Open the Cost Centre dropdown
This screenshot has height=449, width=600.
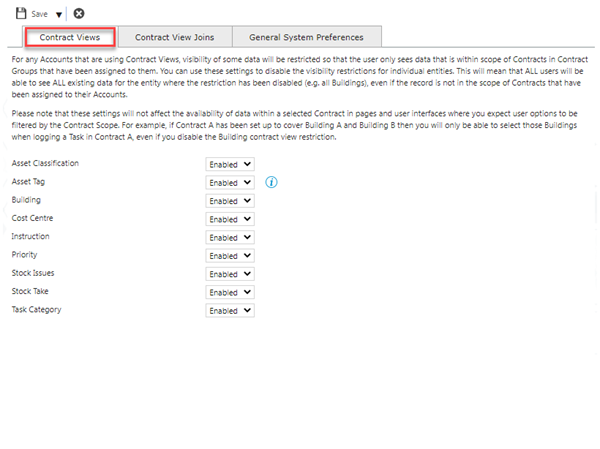[x=230, y=219]
